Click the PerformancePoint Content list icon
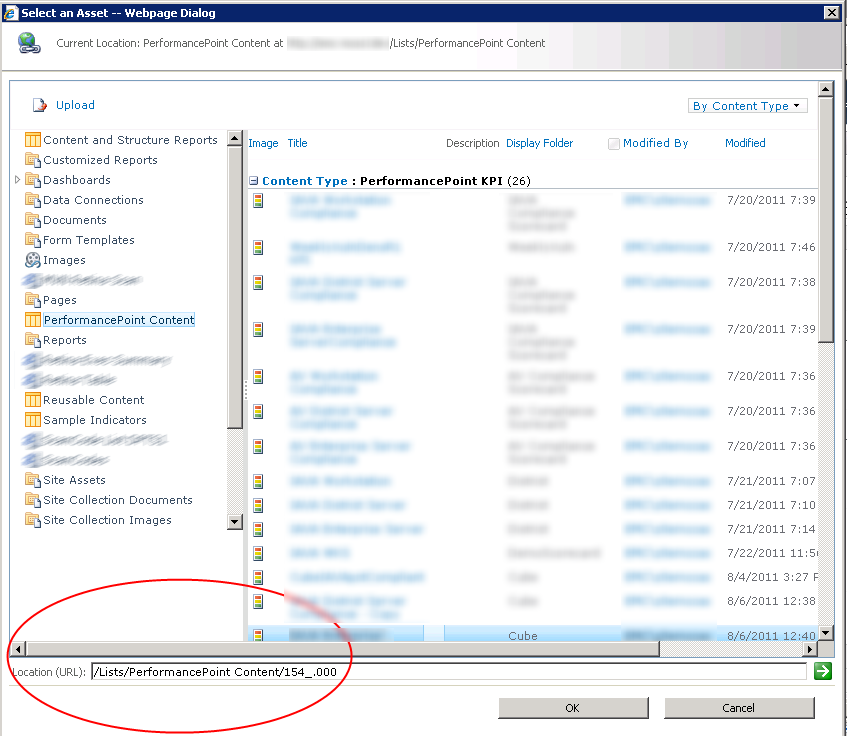The height and width of the screenshot is (736, 847). pos(32,320)
